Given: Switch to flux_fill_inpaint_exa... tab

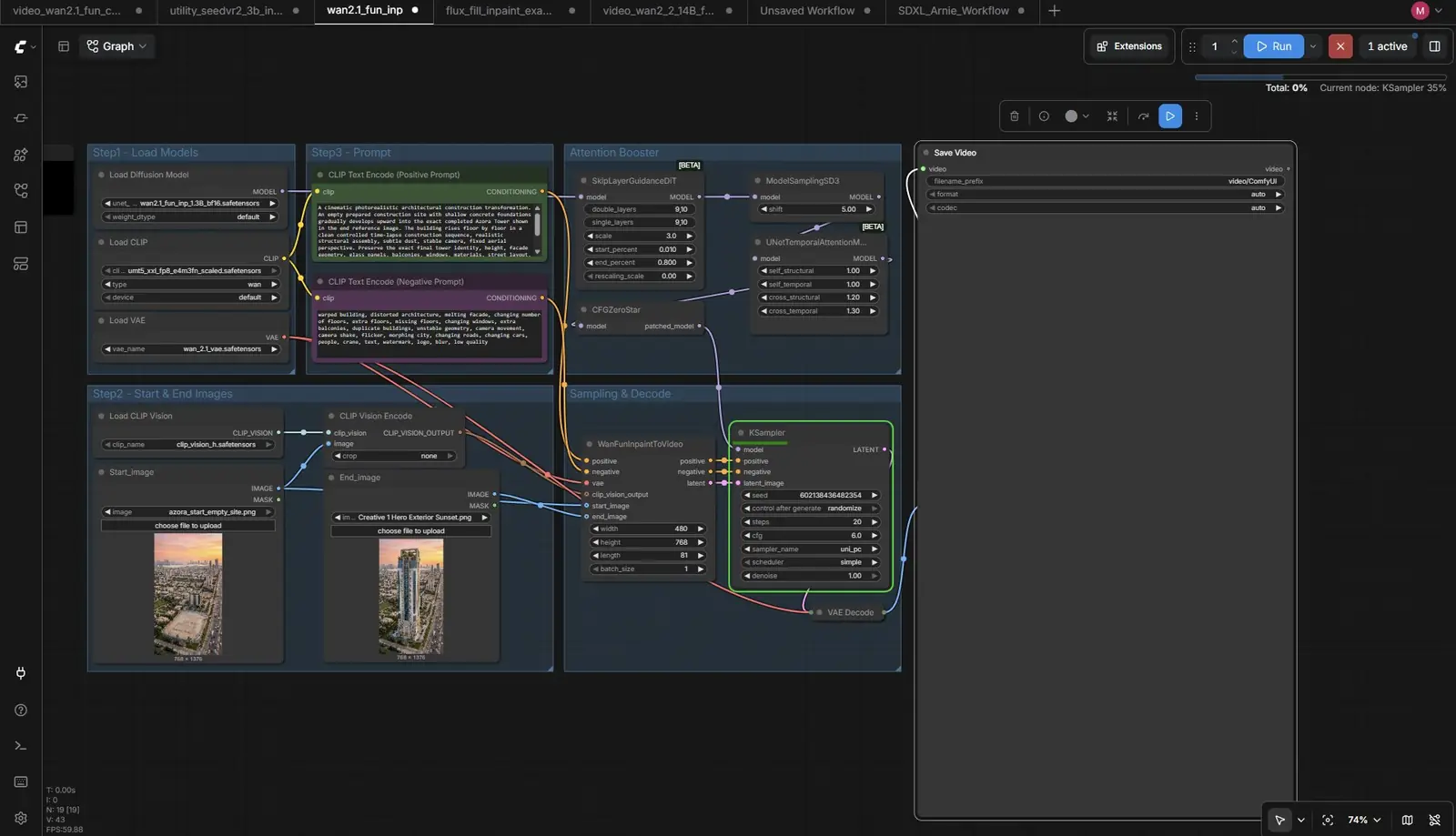Looking at the screenshot, I should 499,11.
